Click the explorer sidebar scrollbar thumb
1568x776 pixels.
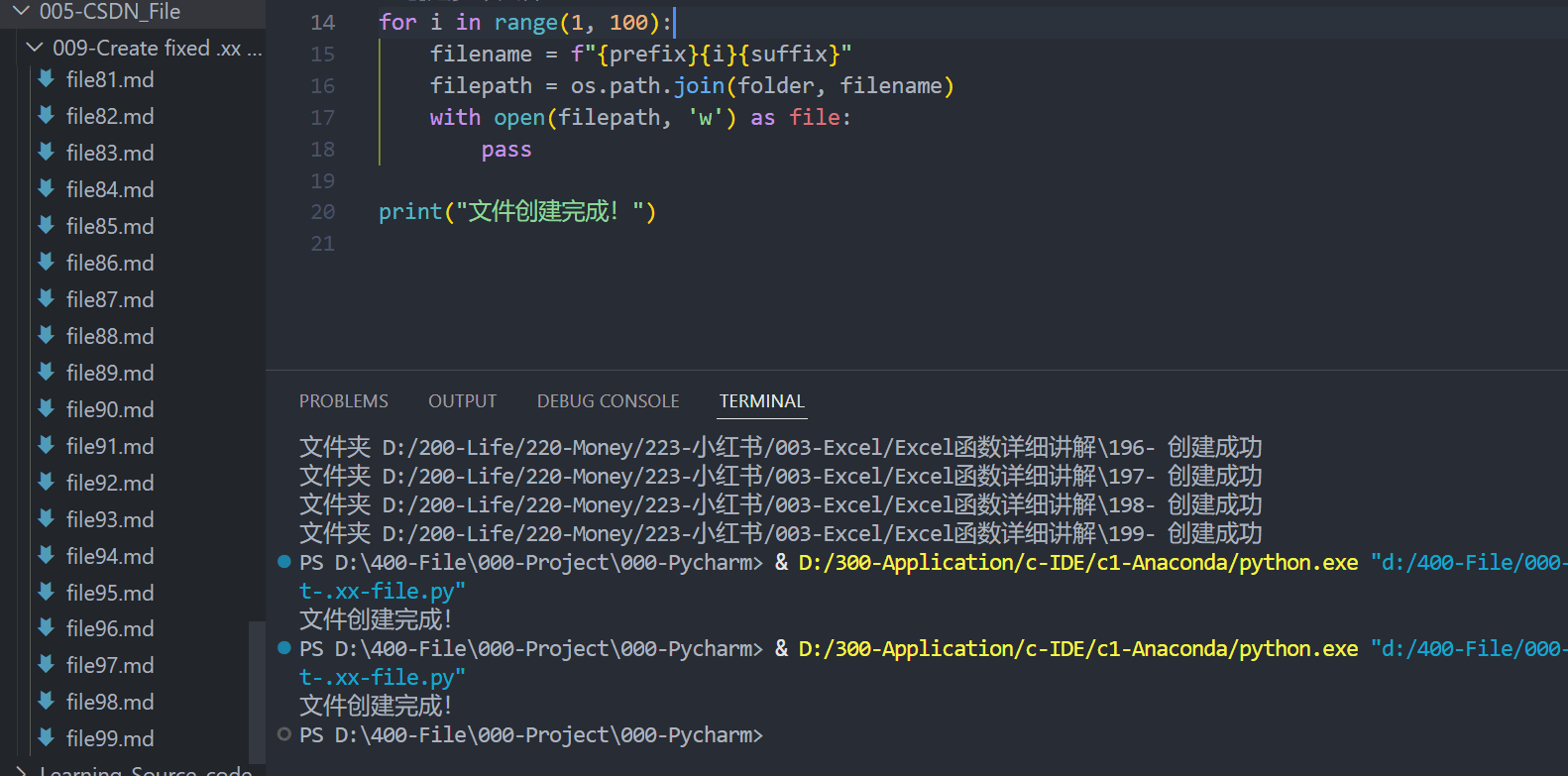coord(257,694)
